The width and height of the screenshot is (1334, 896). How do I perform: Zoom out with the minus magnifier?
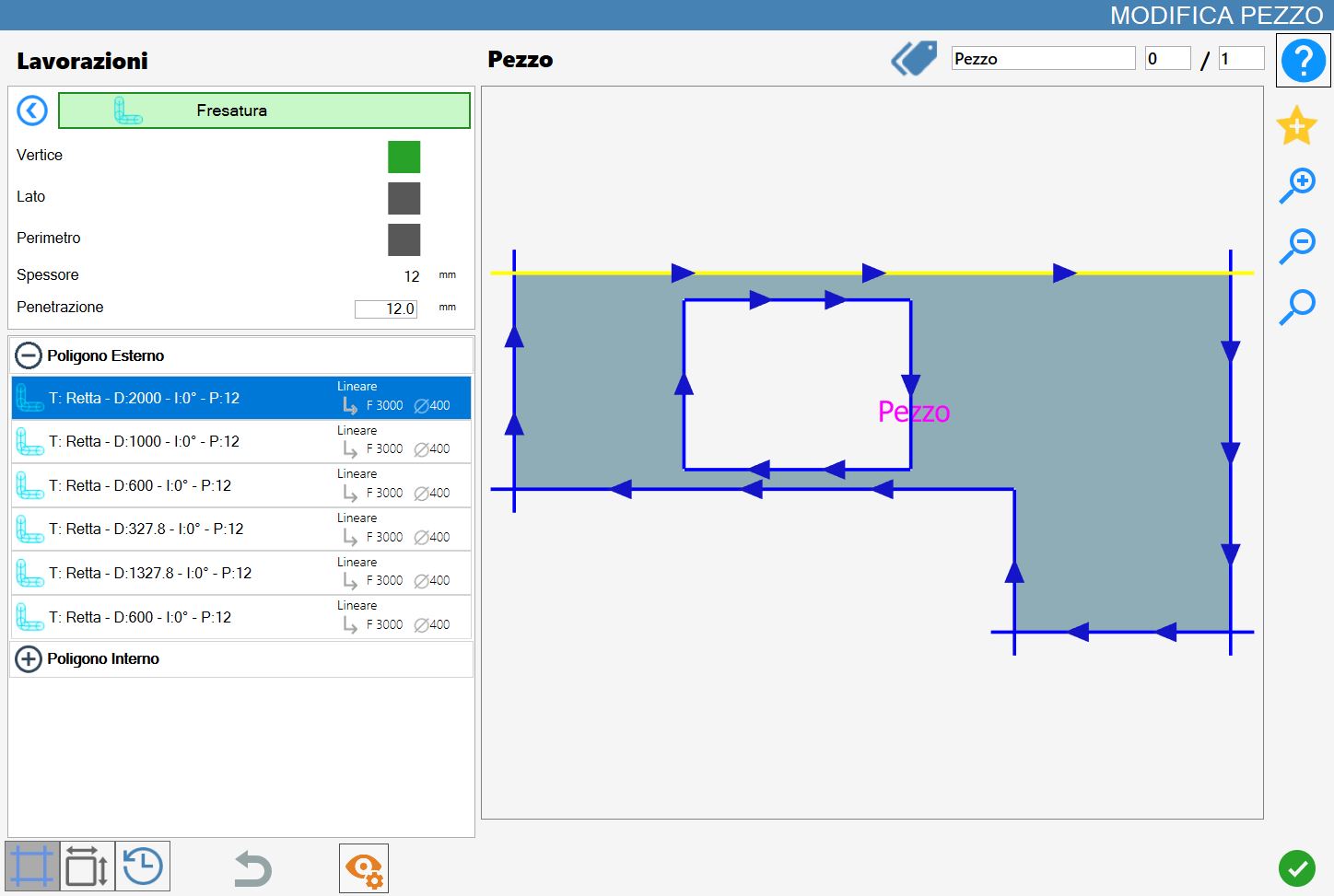(1297, 246)
